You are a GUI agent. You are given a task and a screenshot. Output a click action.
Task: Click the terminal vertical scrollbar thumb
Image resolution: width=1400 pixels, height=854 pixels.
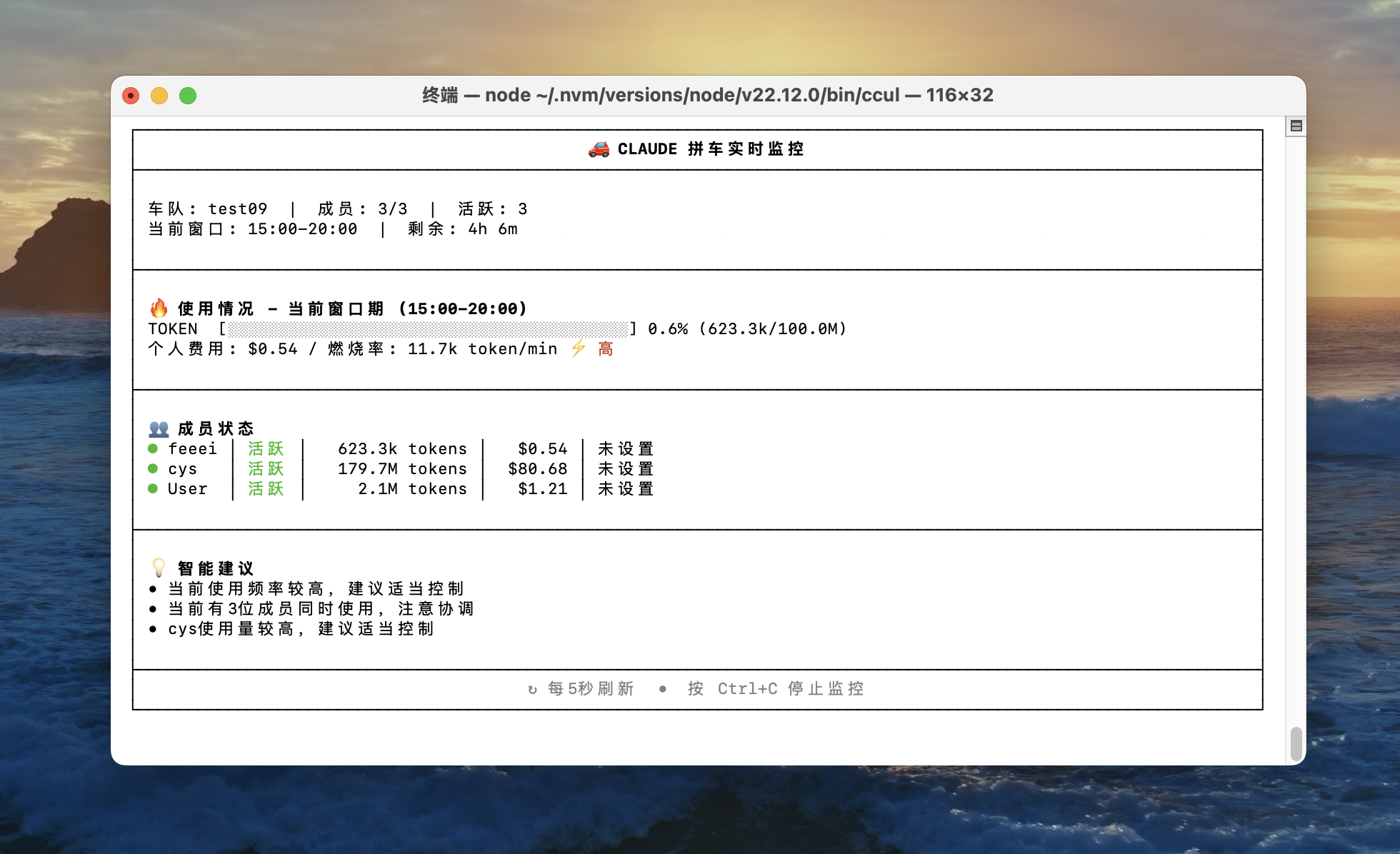[x=1296, y=743]
